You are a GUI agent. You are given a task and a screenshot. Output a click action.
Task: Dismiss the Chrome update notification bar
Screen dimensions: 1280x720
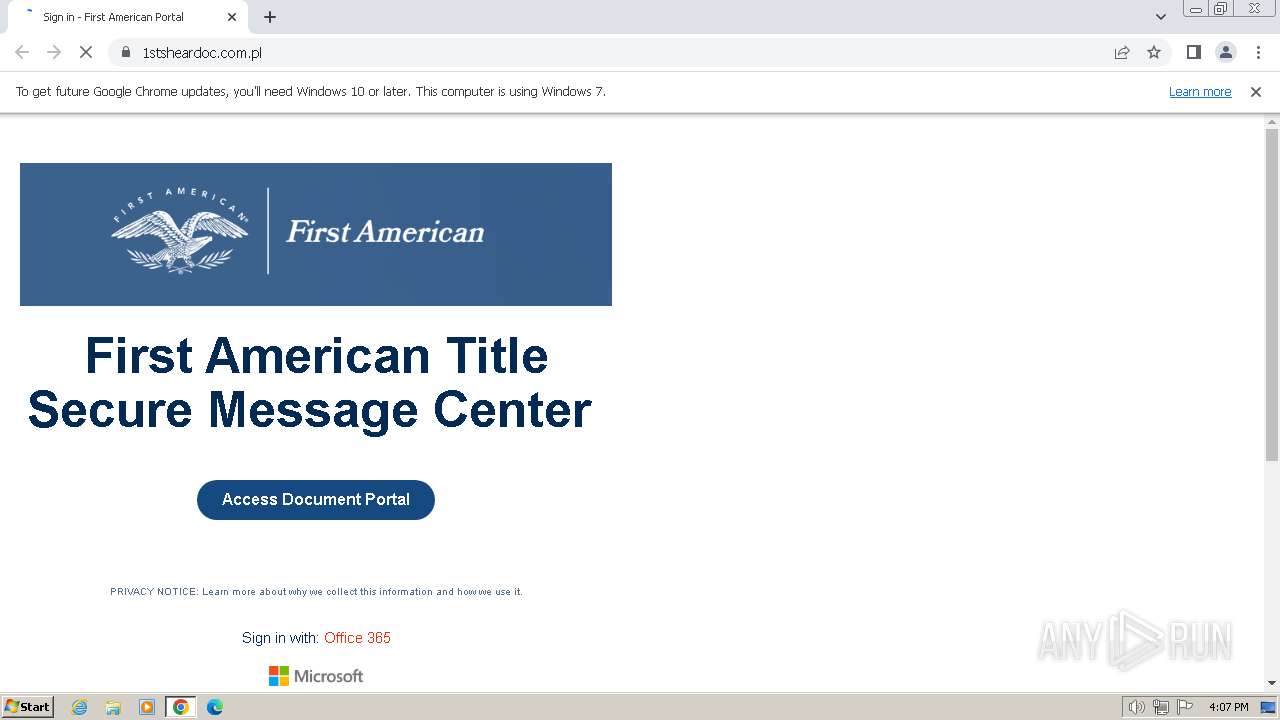point(1256,91)
